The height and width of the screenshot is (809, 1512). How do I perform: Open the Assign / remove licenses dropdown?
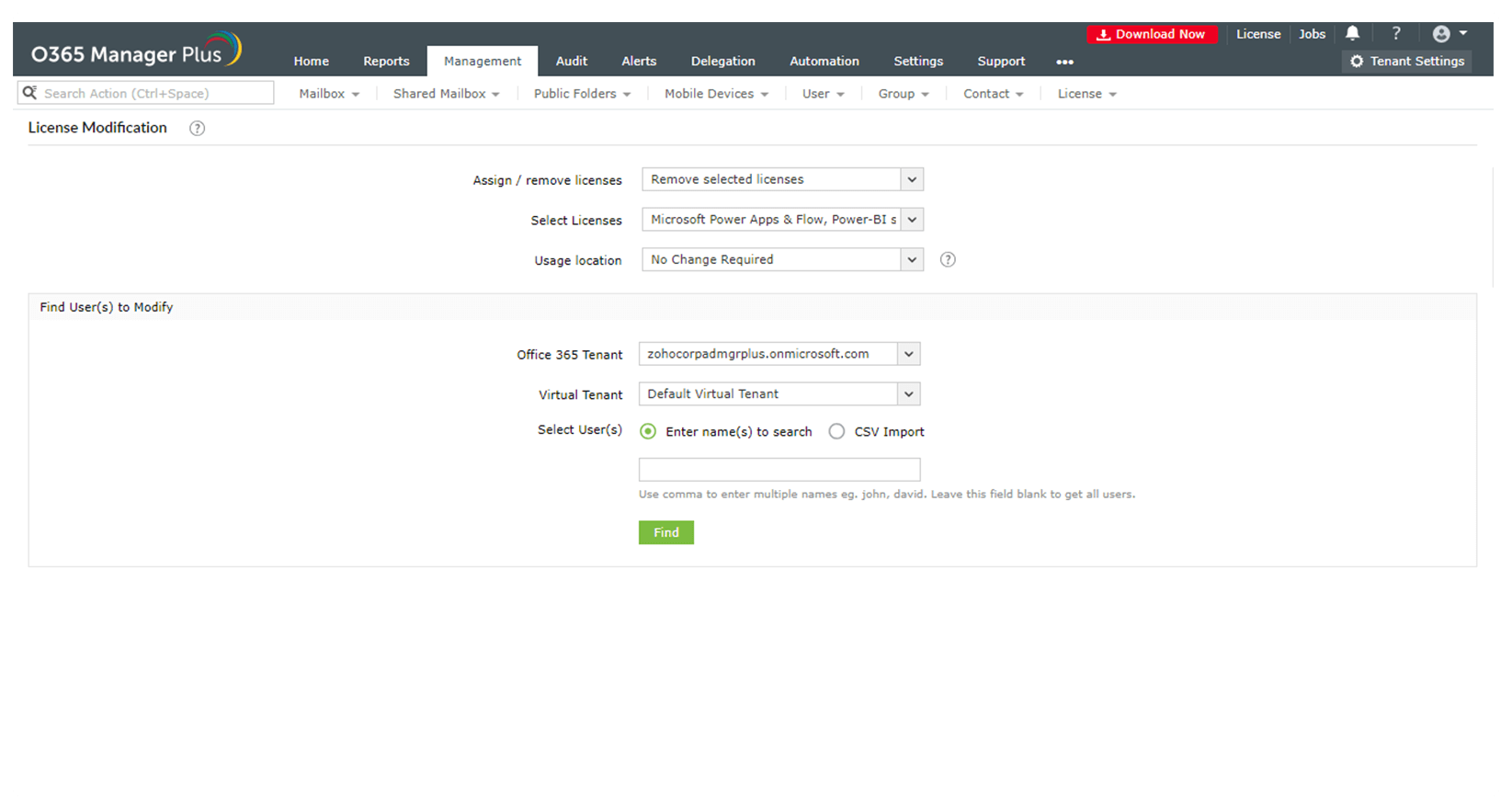coord(782,179)
